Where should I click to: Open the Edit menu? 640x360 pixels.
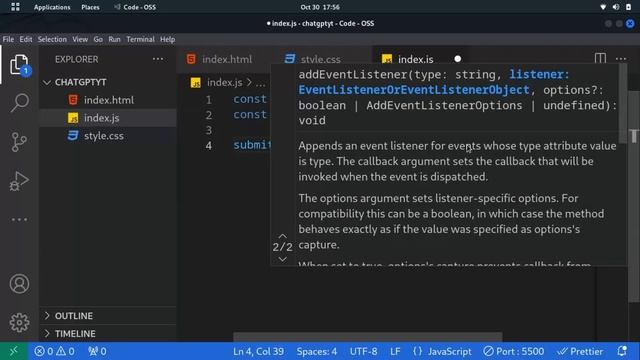coord(26,39)
